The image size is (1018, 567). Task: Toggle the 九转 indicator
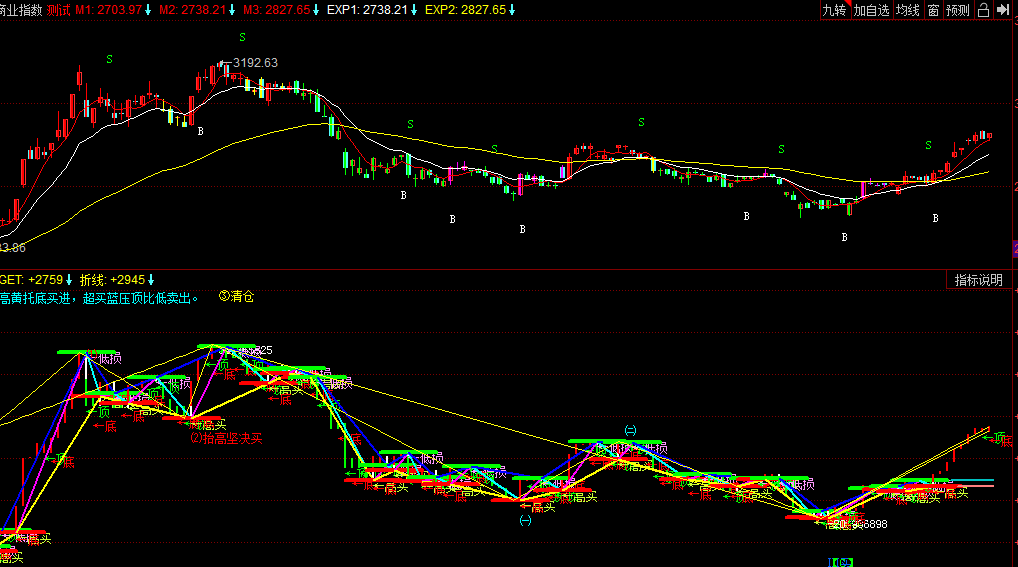[834, 10]
